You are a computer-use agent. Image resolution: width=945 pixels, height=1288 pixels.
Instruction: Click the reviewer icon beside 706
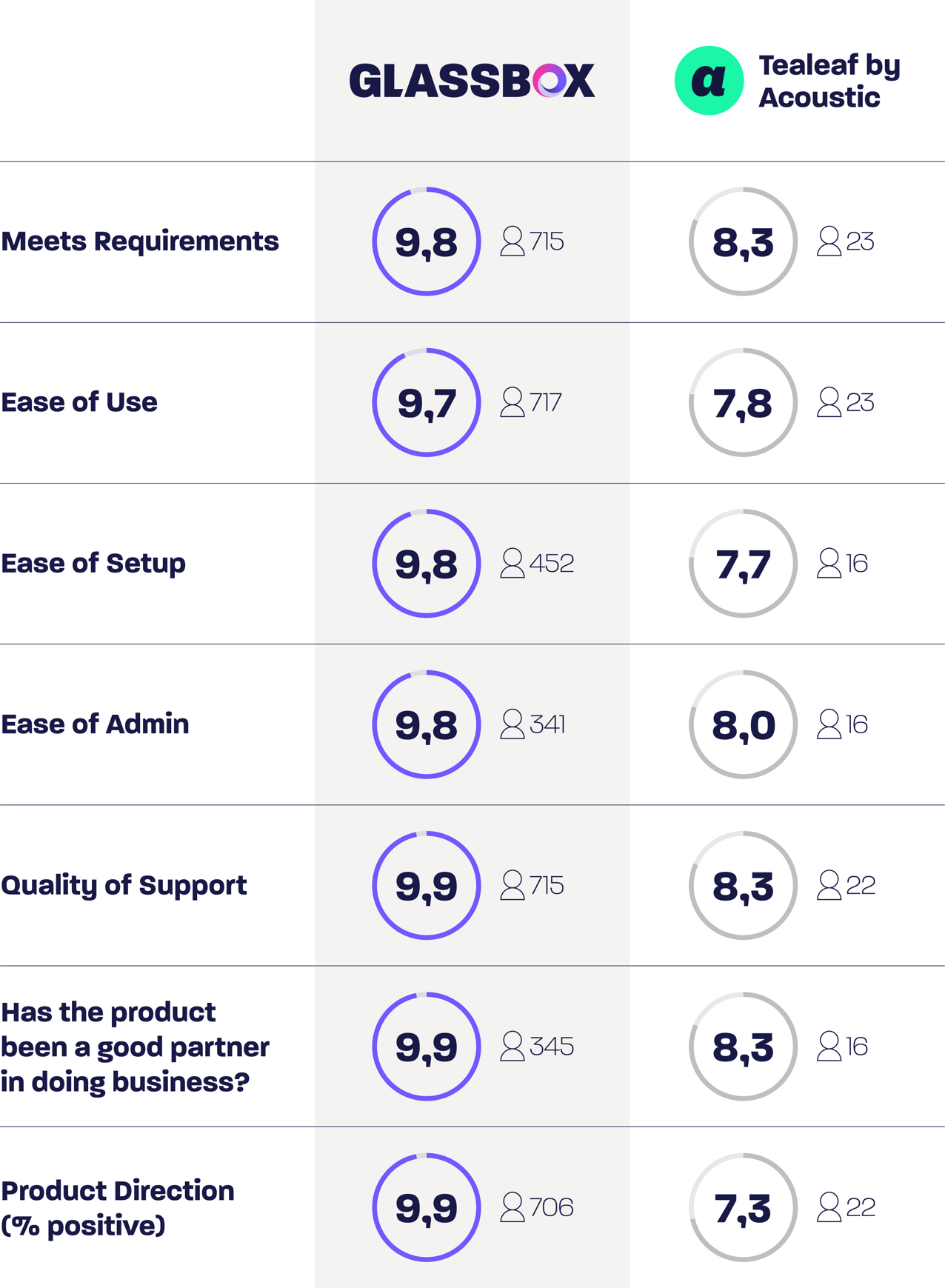click(512, 1207)
